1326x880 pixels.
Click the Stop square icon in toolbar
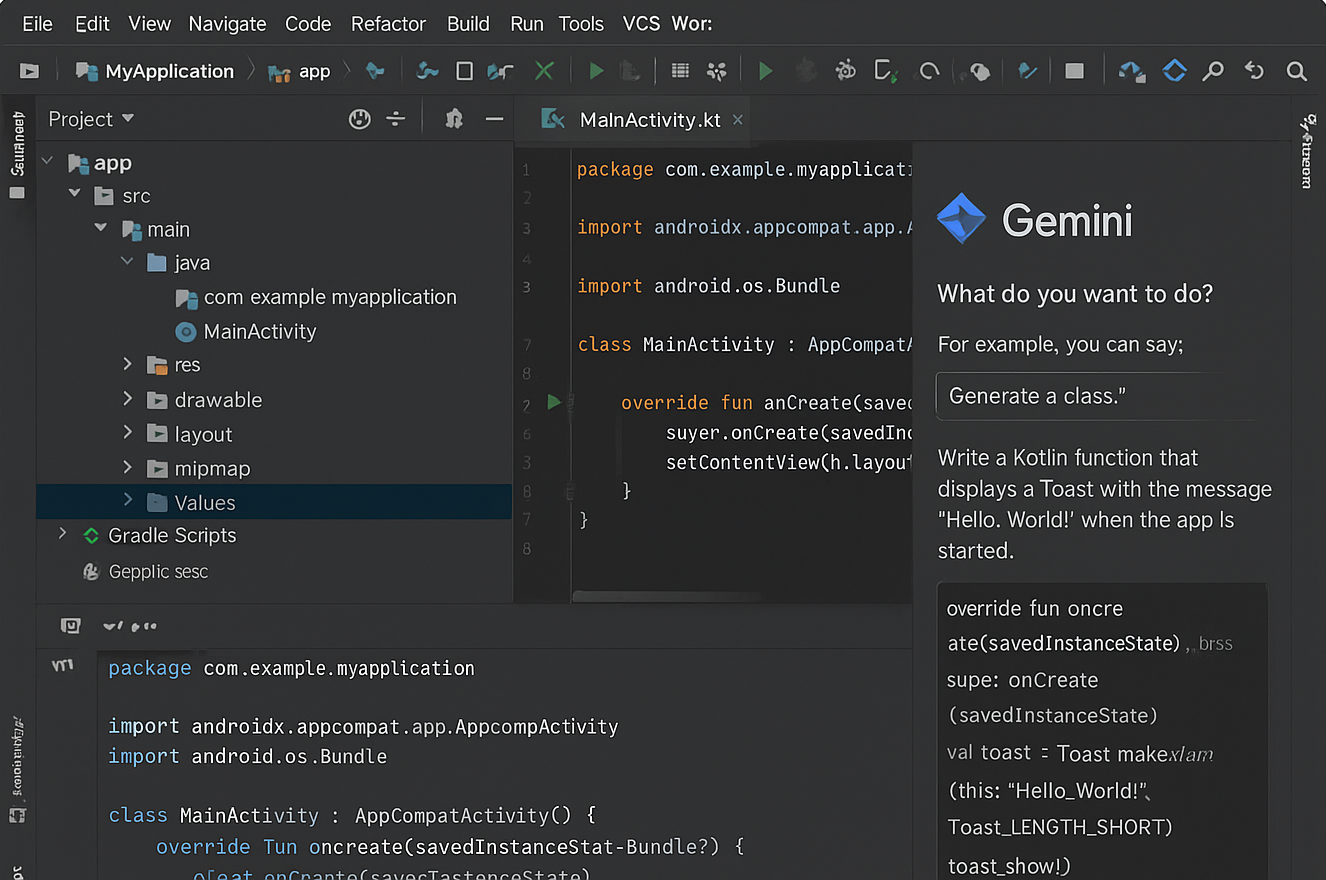(1074, 71)
